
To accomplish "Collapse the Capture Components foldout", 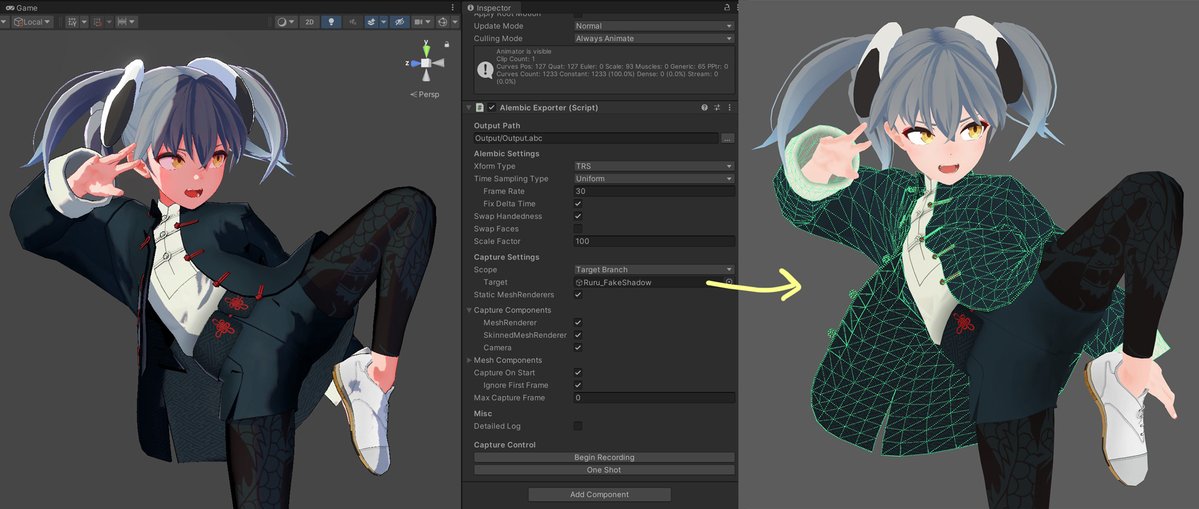I will pos(469,310).
